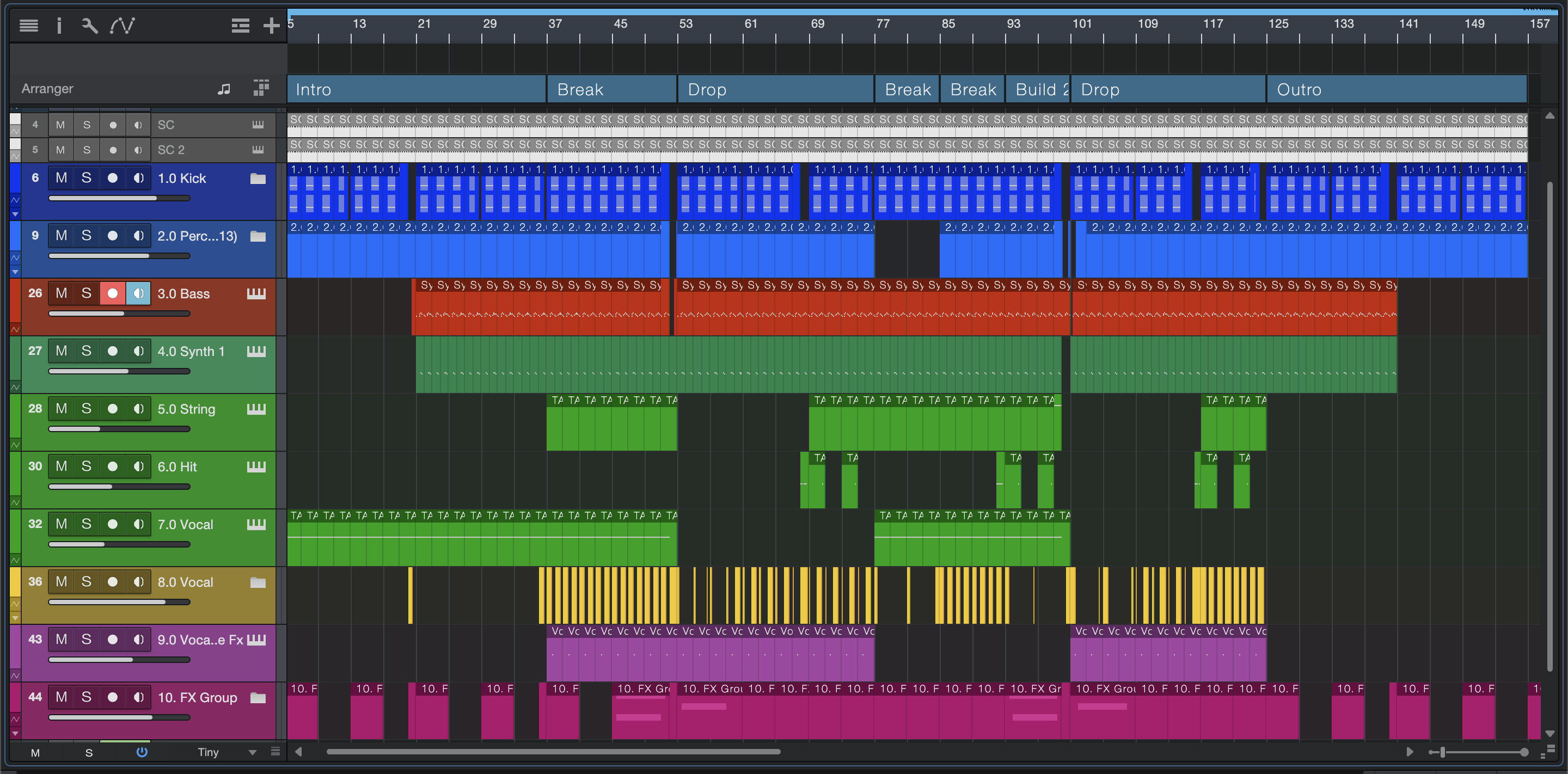Click instrument keyboard icon on 5.0 String

click(256, 409)
